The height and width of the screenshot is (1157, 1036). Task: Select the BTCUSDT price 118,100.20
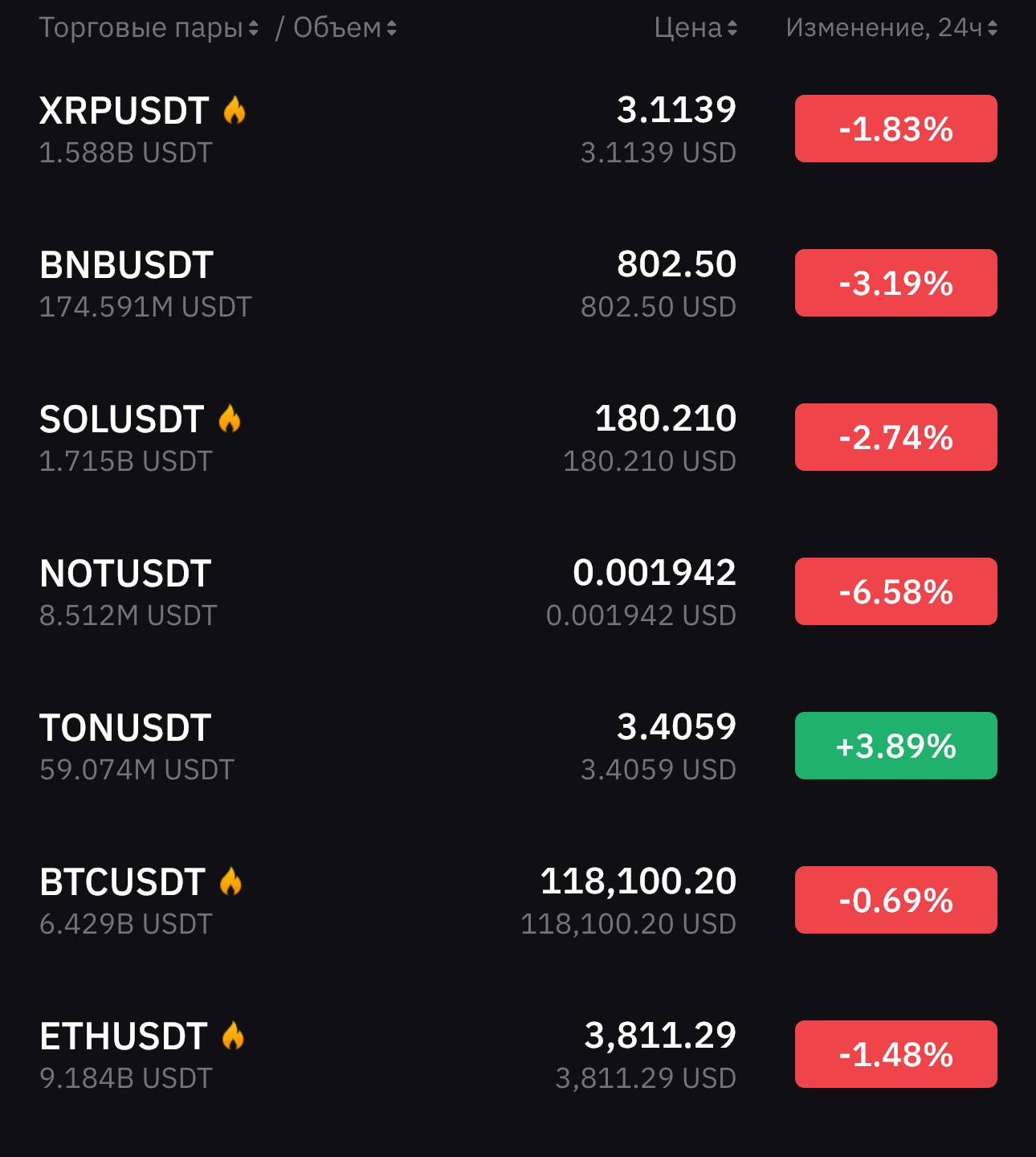[638, 881]
